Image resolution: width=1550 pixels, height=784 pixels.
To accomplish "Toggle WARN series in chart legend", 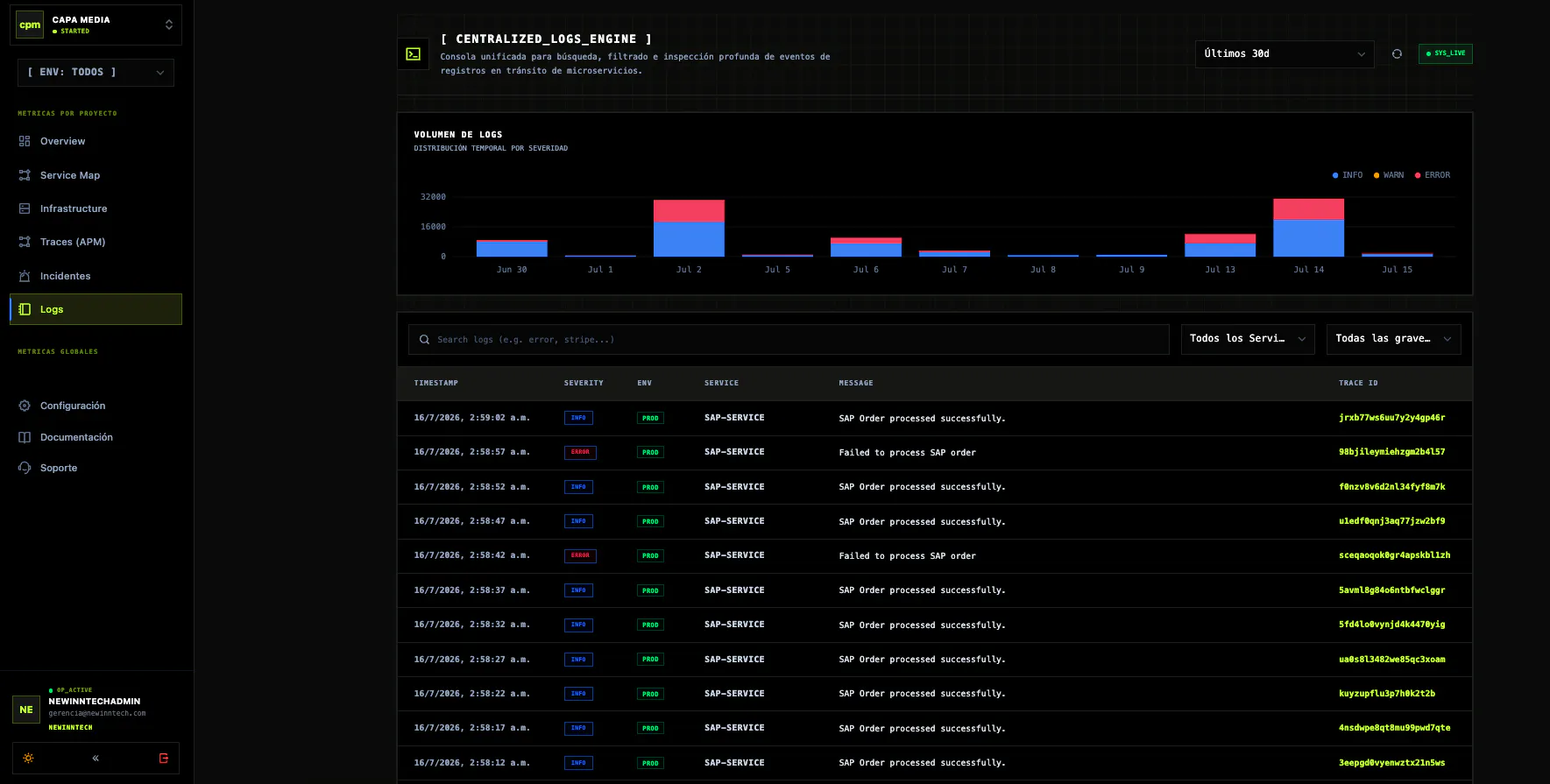I will tap(1389, 175).
